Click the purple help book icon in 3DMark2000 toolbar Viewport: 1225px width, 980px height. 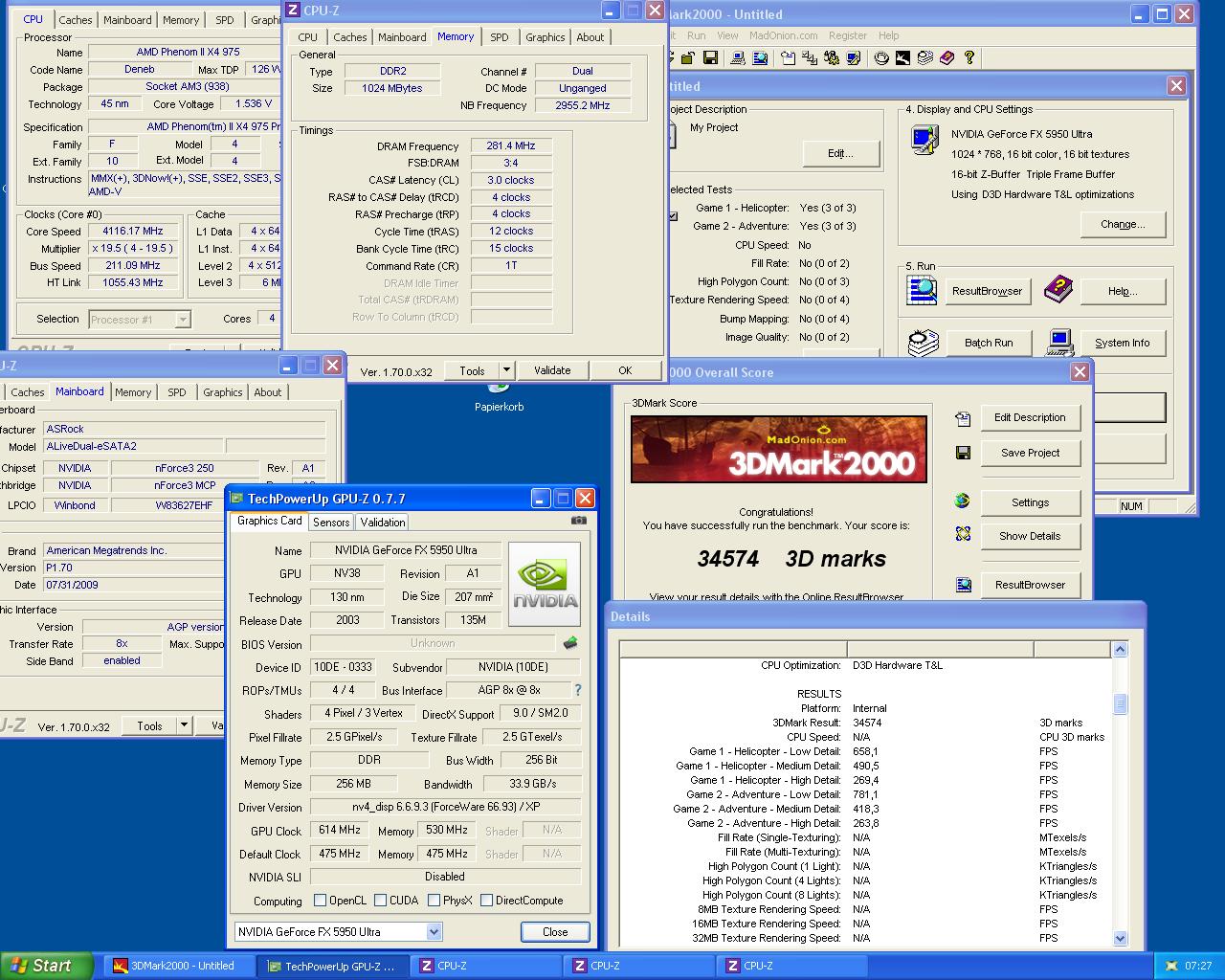tap(947, 57)
